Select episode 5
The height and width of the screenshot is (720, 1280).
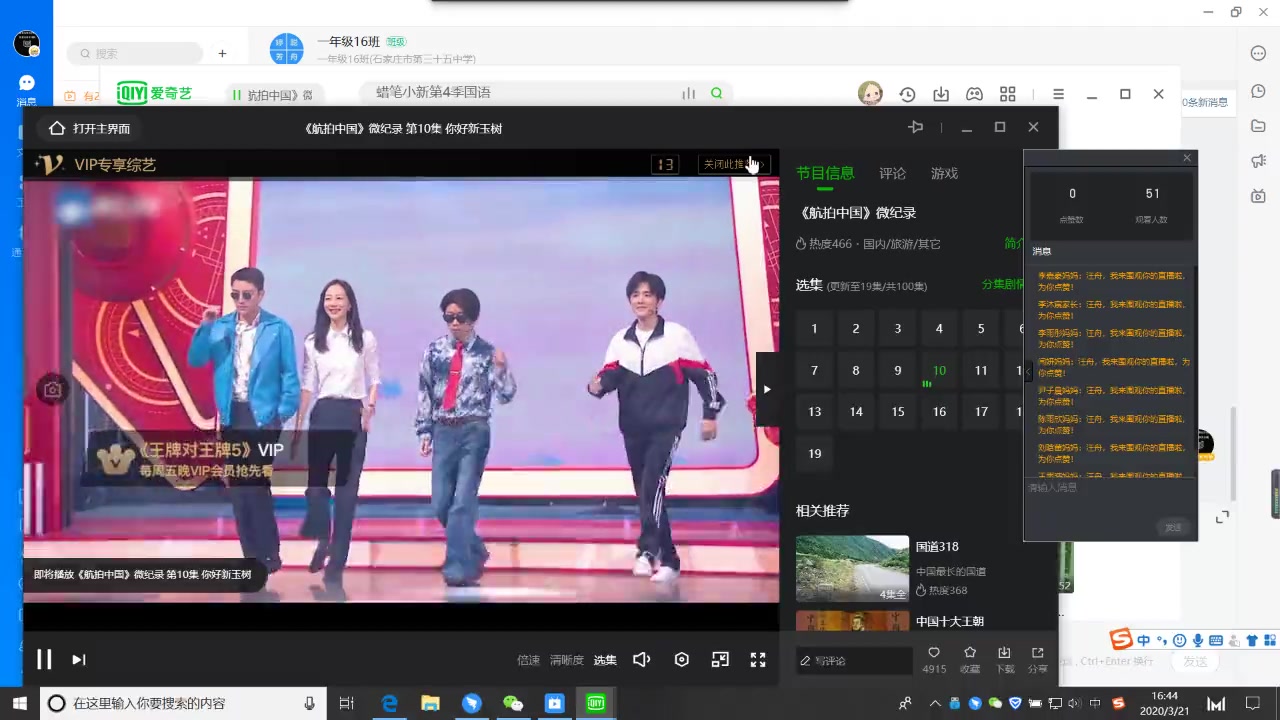pyautogui.click(x=981, y=328)
